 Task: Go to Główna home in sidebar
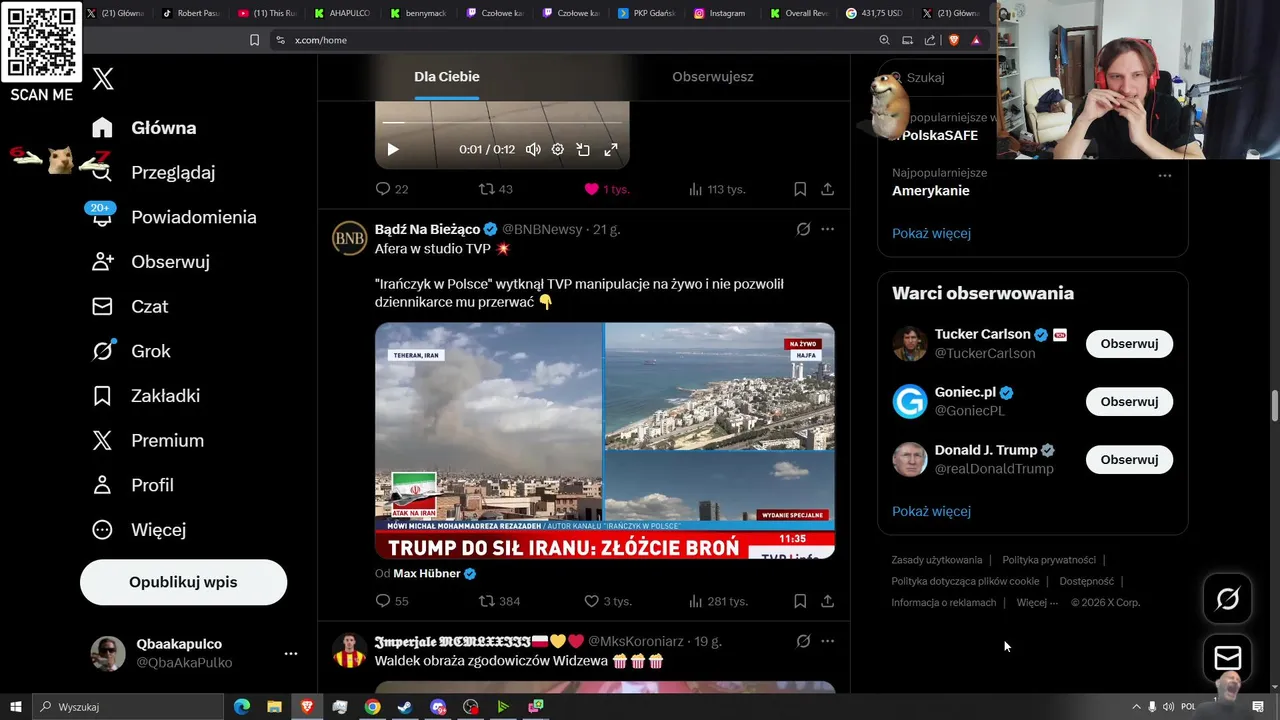144,128
